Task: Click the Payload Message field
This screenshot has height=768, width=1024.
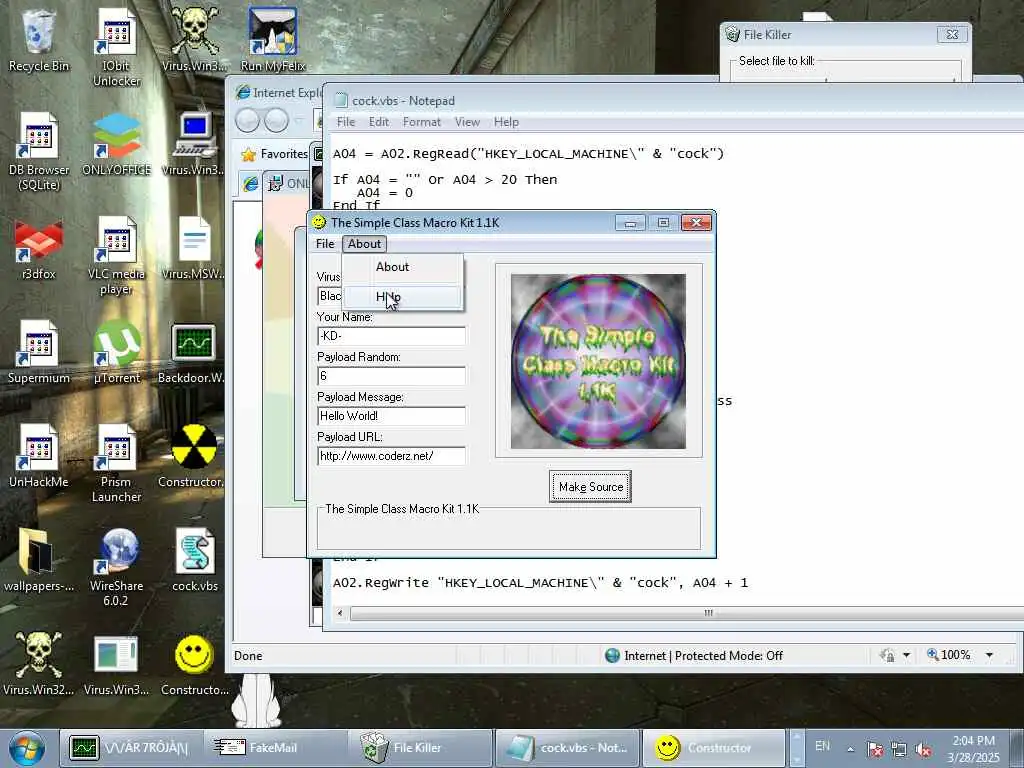Action: (x=391, y=416)
